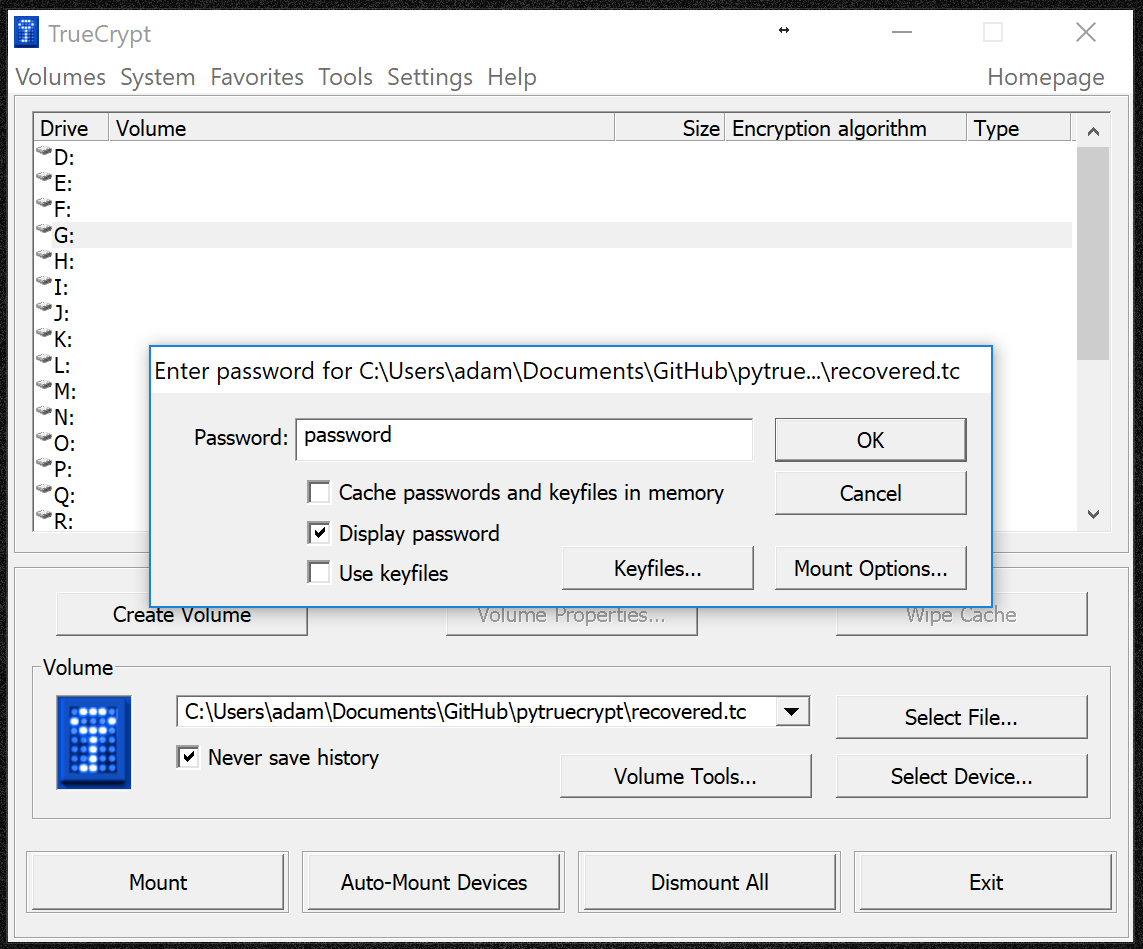Open the System menu
1143x949 pixels.
tap(157, 77)
